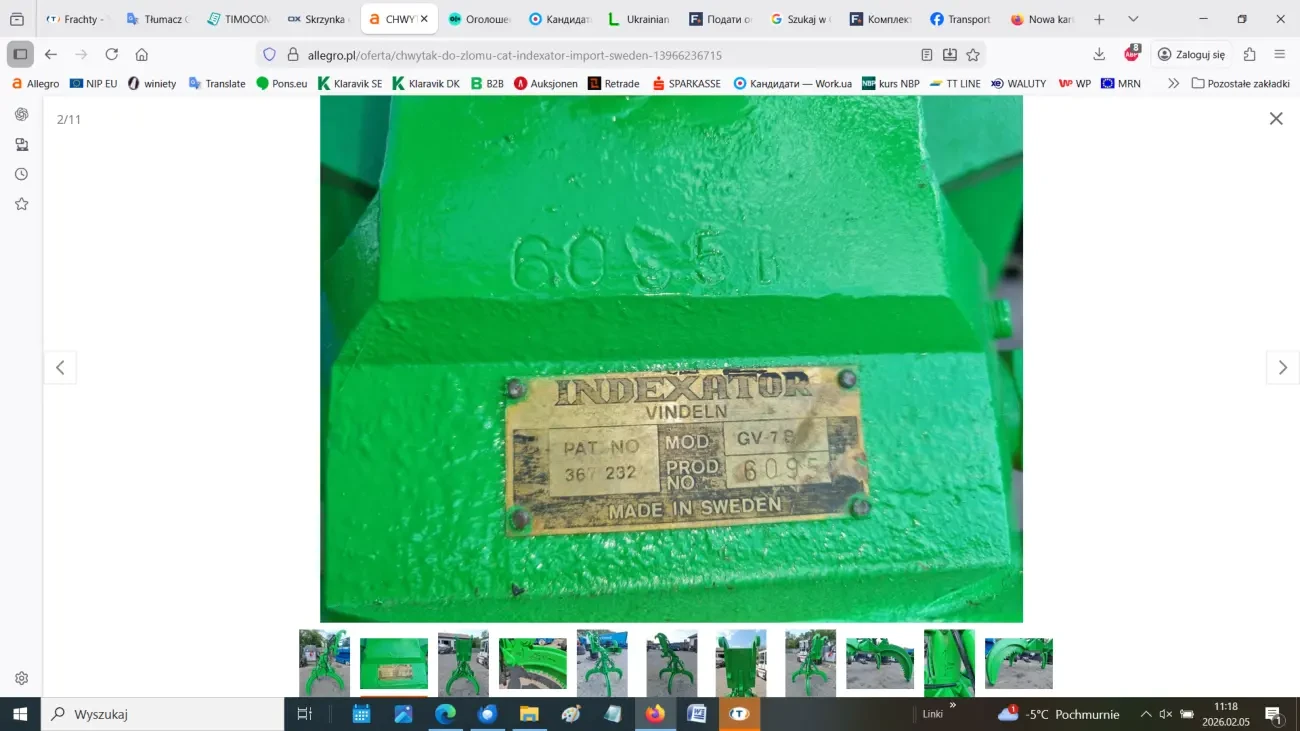Go to the browser home page
The height and width of the screenshot is (731, 1300).
[142, 55]
